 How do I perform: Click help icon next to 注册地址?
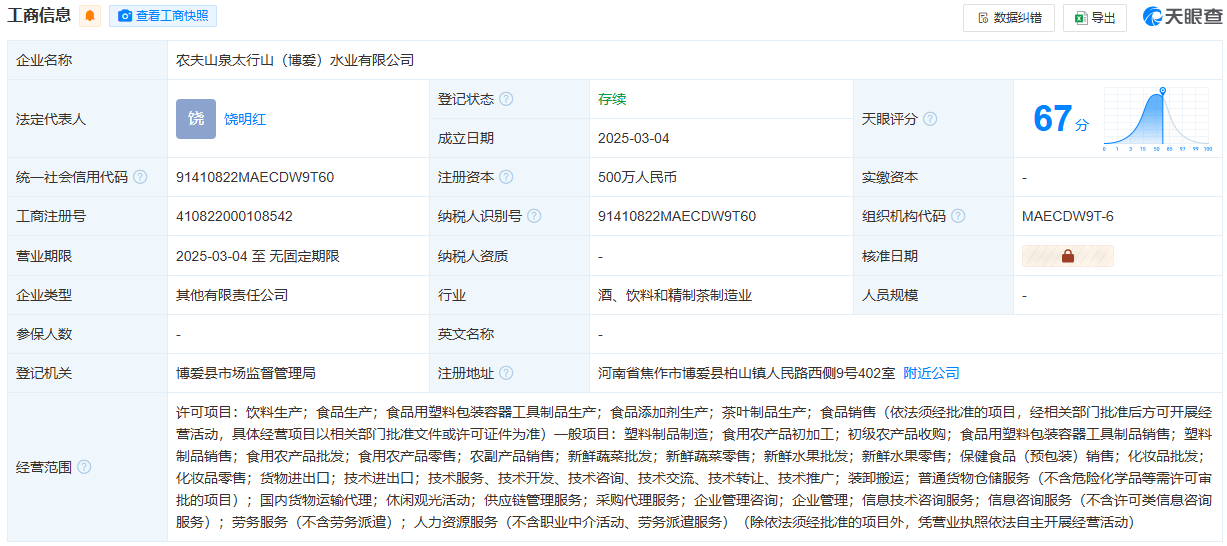coord(507,373)
